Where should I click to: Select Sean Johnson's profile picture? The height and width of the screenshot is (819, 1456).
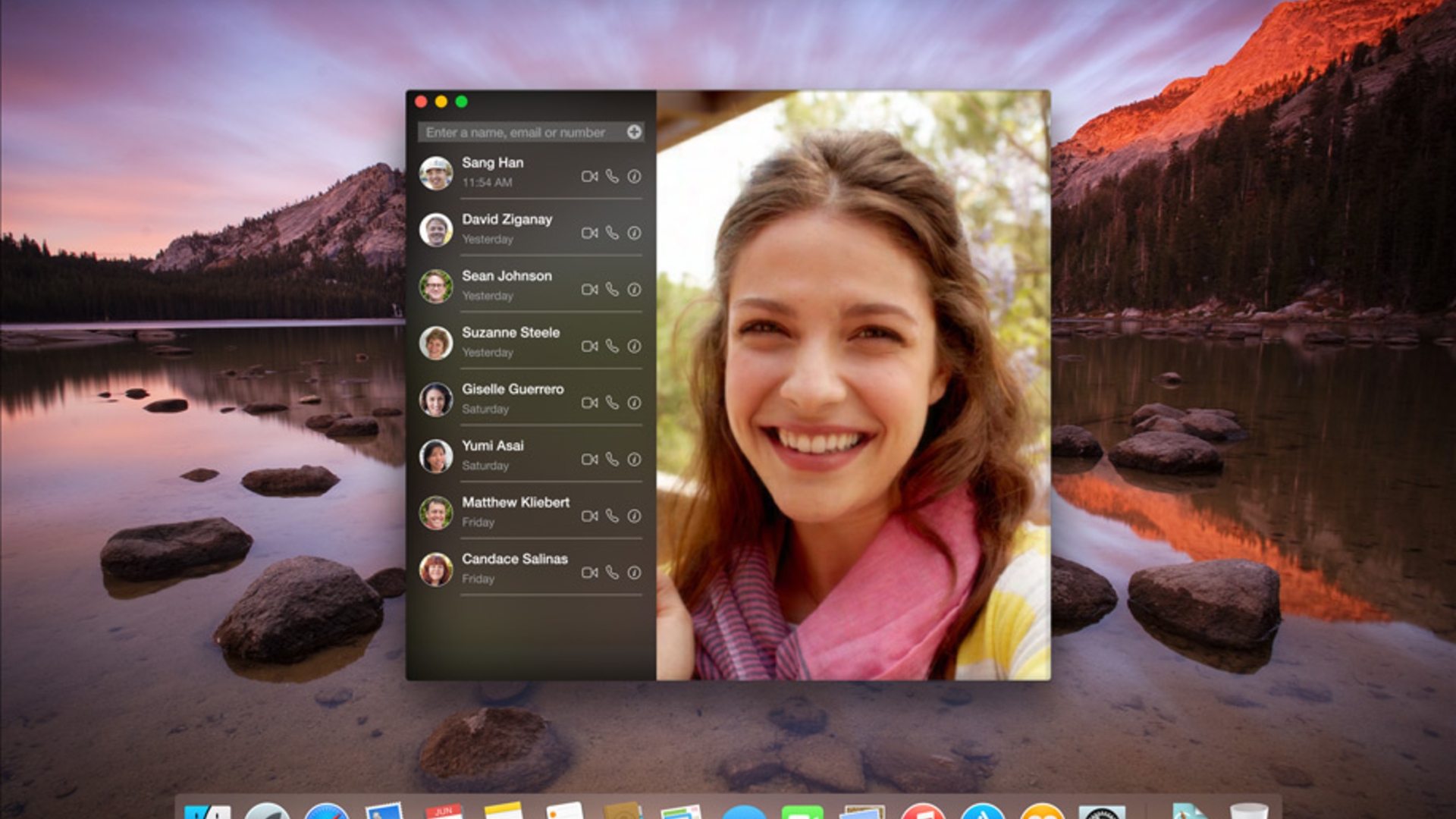point(436,286)
